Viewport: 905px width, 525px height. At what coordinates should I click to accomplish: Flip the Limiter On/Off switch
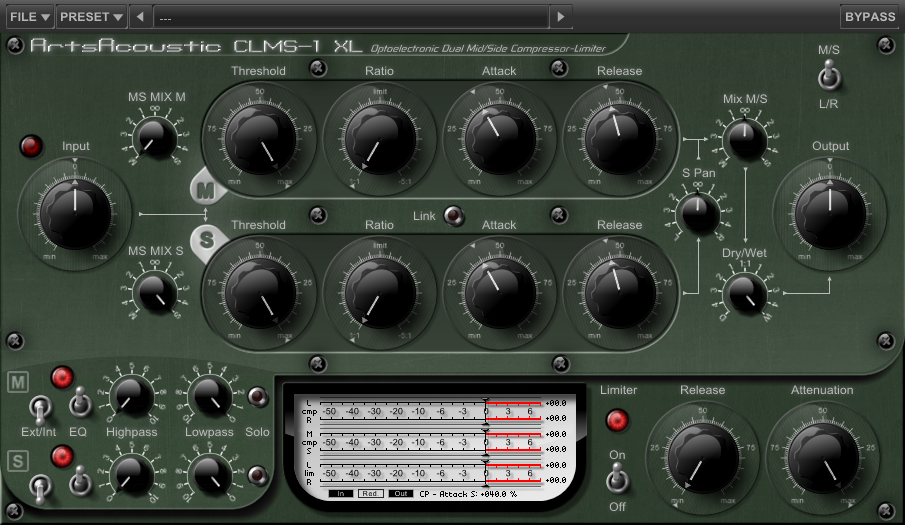tap(617, 481)
